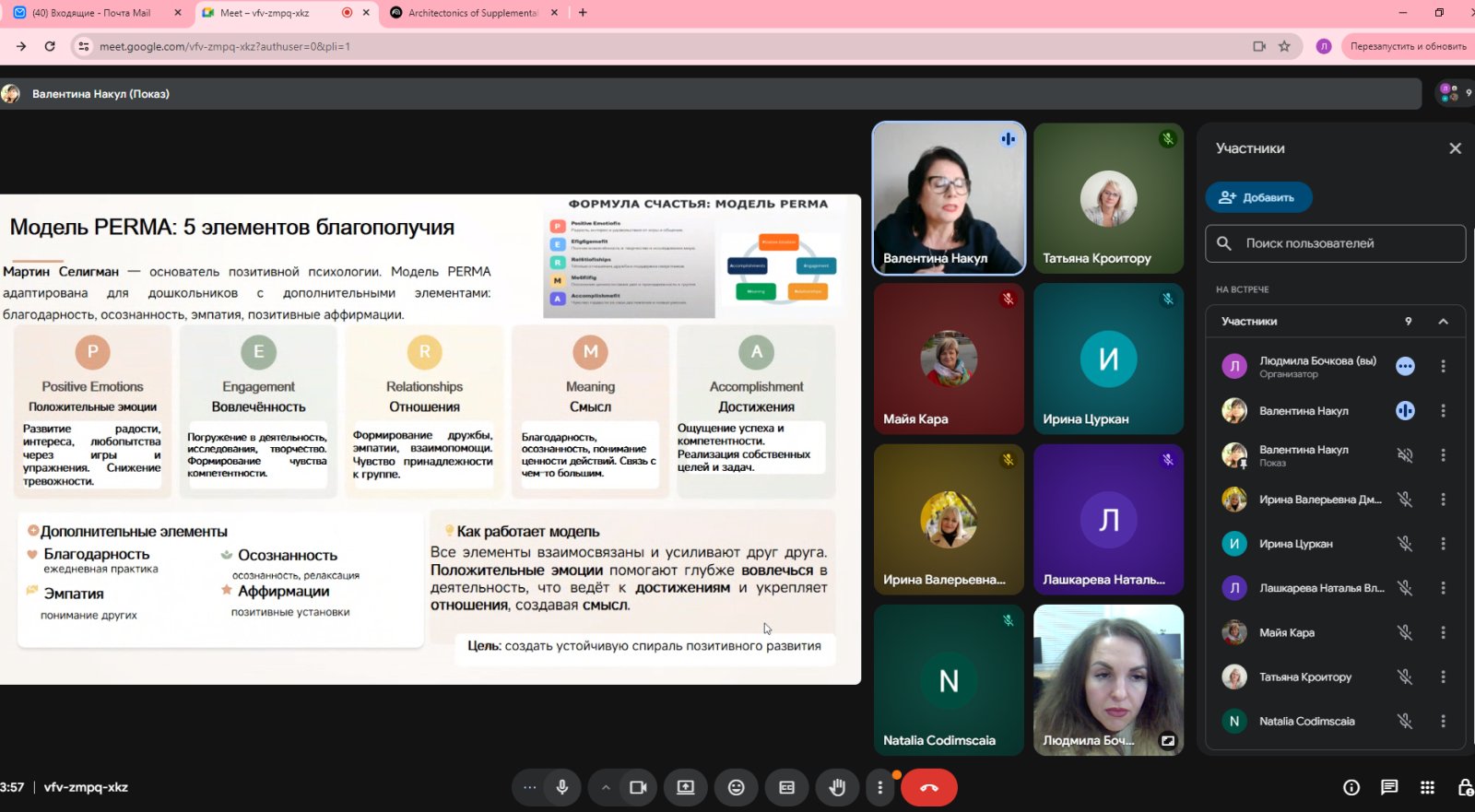Open the emoji reactions picker
Screen dimensions: 1475x812
[736, 787]
